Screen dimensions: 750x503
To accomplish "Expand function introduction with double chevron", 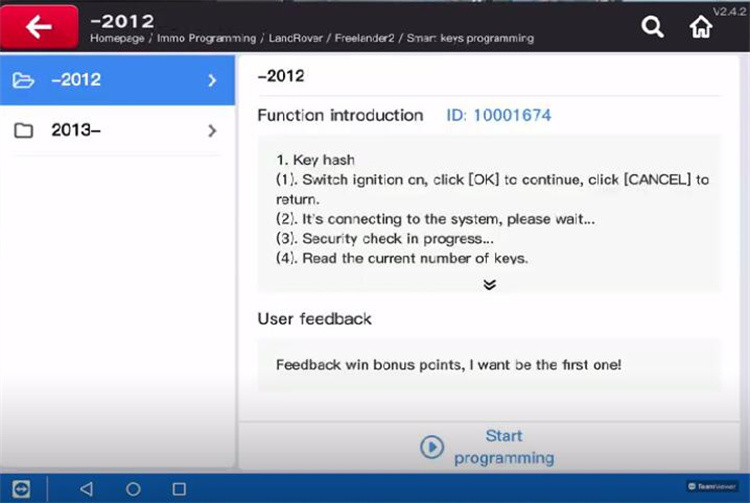I will click(x=489, y=285).
